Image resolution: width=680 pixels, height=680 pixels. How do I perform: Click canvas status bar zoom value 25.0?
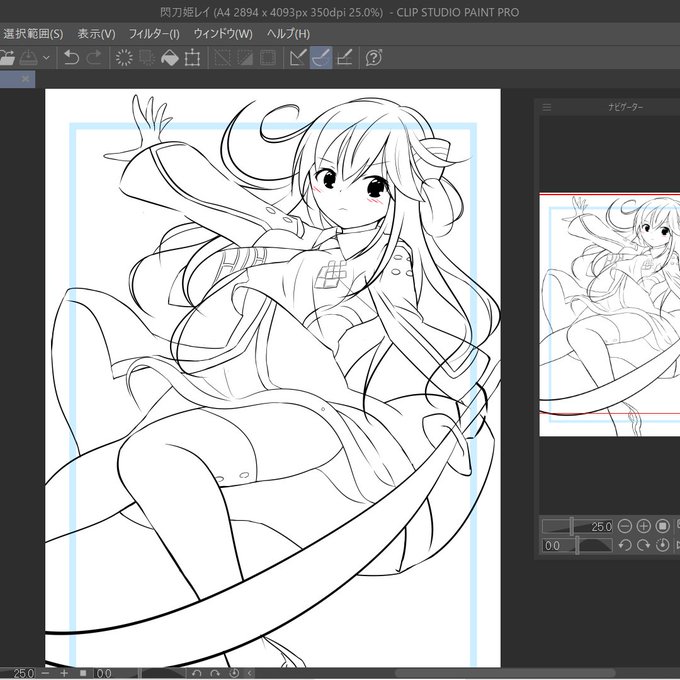pos(22,673)
